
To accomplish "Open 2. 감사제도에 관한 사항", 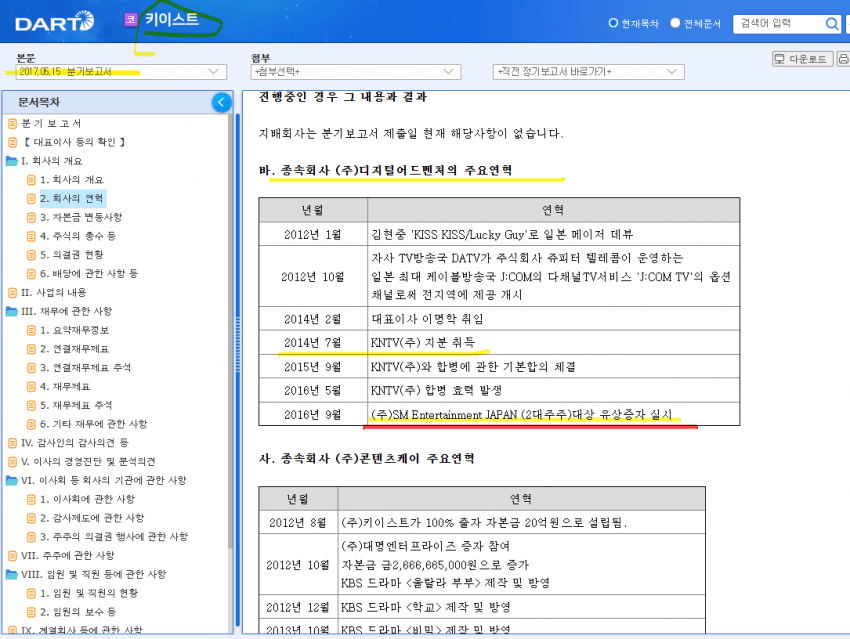I will [92, 518].
